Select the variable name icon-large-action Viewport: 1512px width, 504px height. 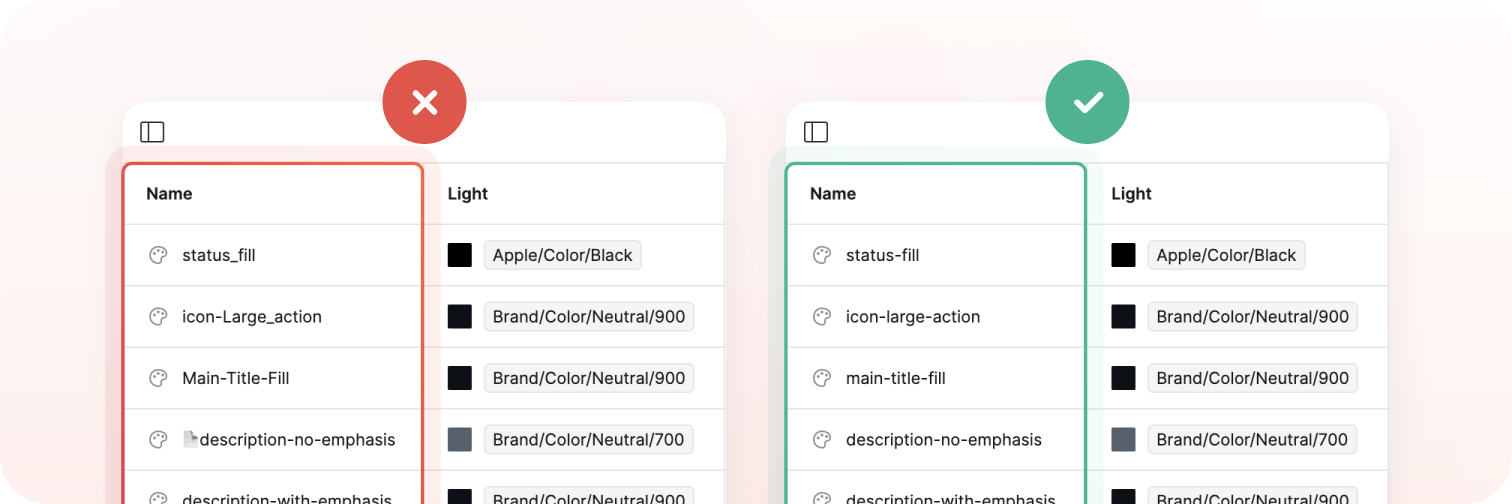(913, 317)
